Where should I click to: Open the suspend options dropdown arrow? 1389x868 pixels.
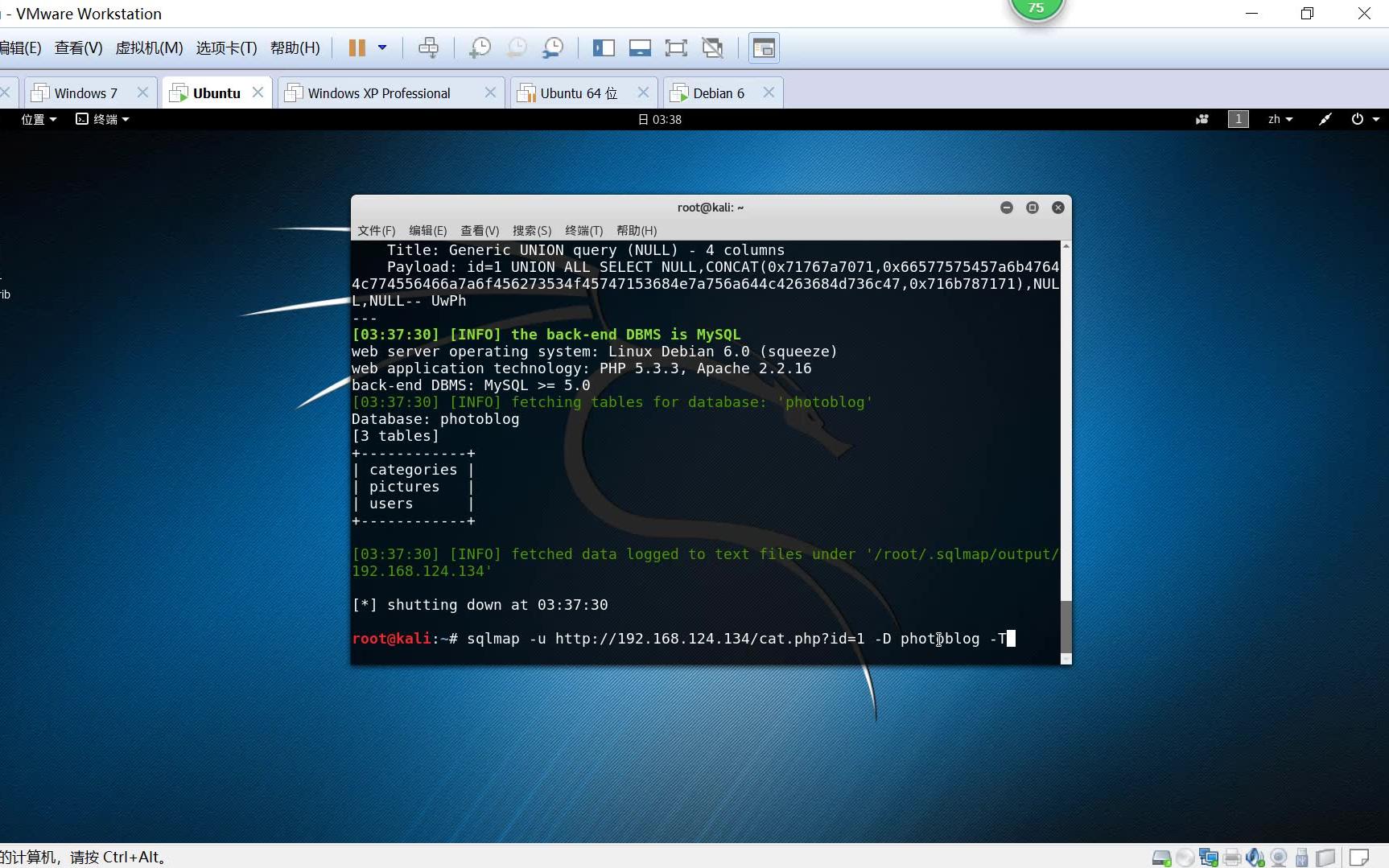384,47
